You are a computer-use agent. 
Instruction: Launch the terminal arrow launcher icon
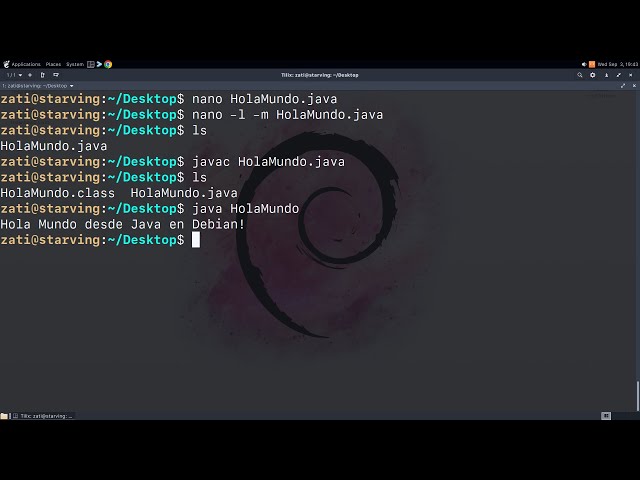pos(99,64)
